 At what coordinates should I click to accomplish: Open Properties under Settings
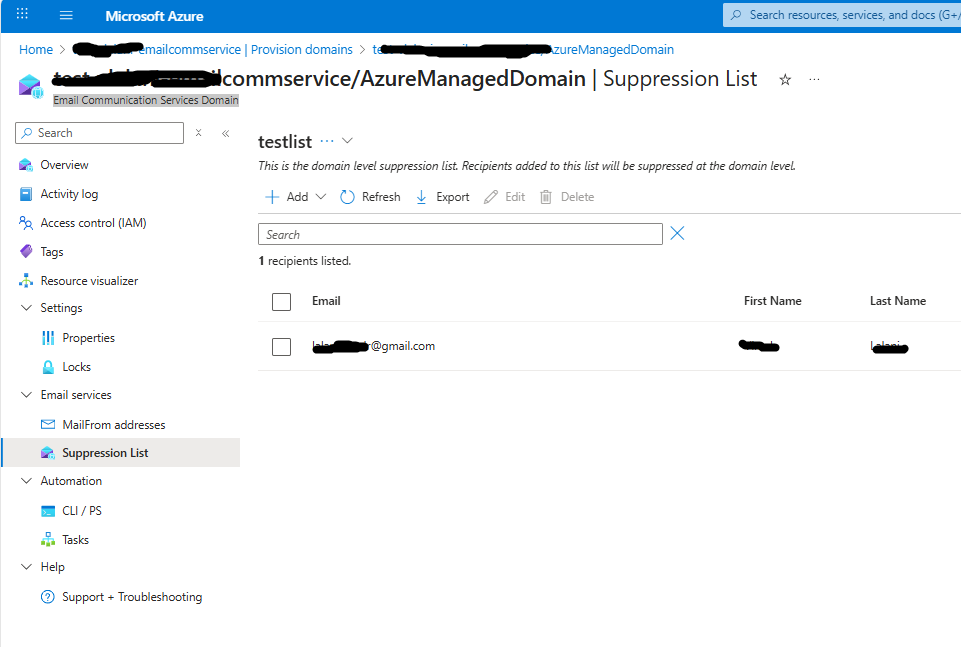point(89,338)
